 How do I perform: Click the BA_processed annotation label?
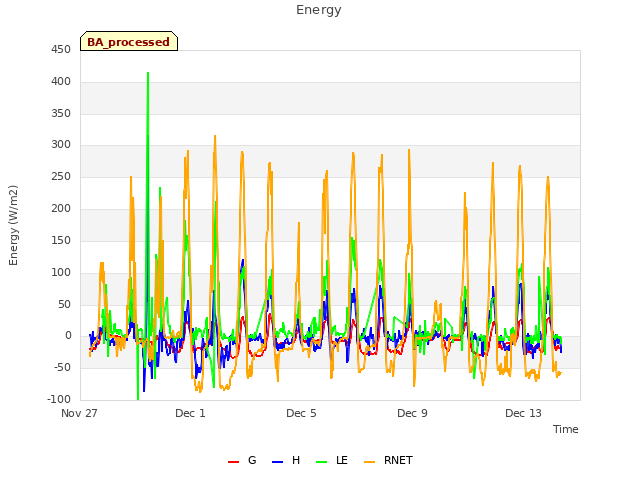129,42
